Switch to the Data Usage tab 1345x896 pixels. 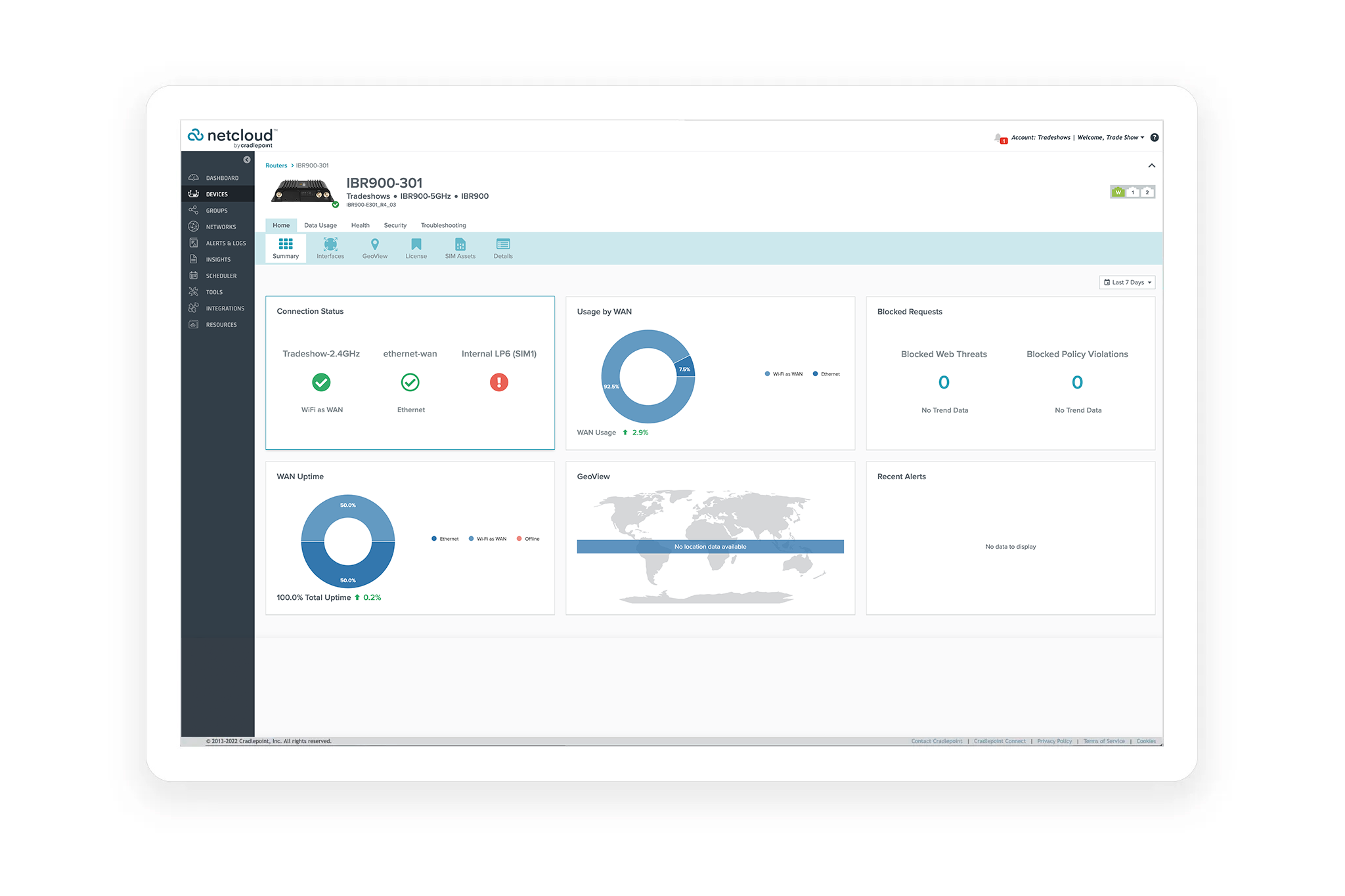tap(320, 225)
